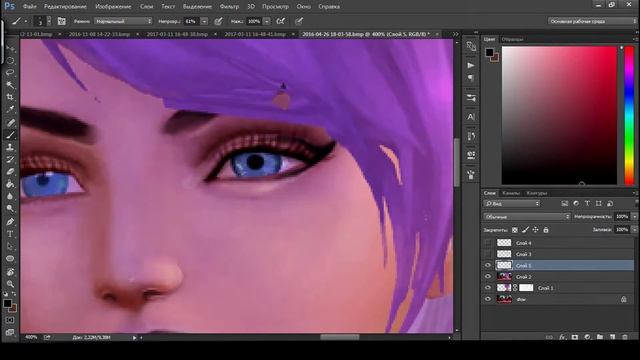Click the fx layer style icon
Screen dimensions: 640x360
pyautogui.click(x=562, y=337)
